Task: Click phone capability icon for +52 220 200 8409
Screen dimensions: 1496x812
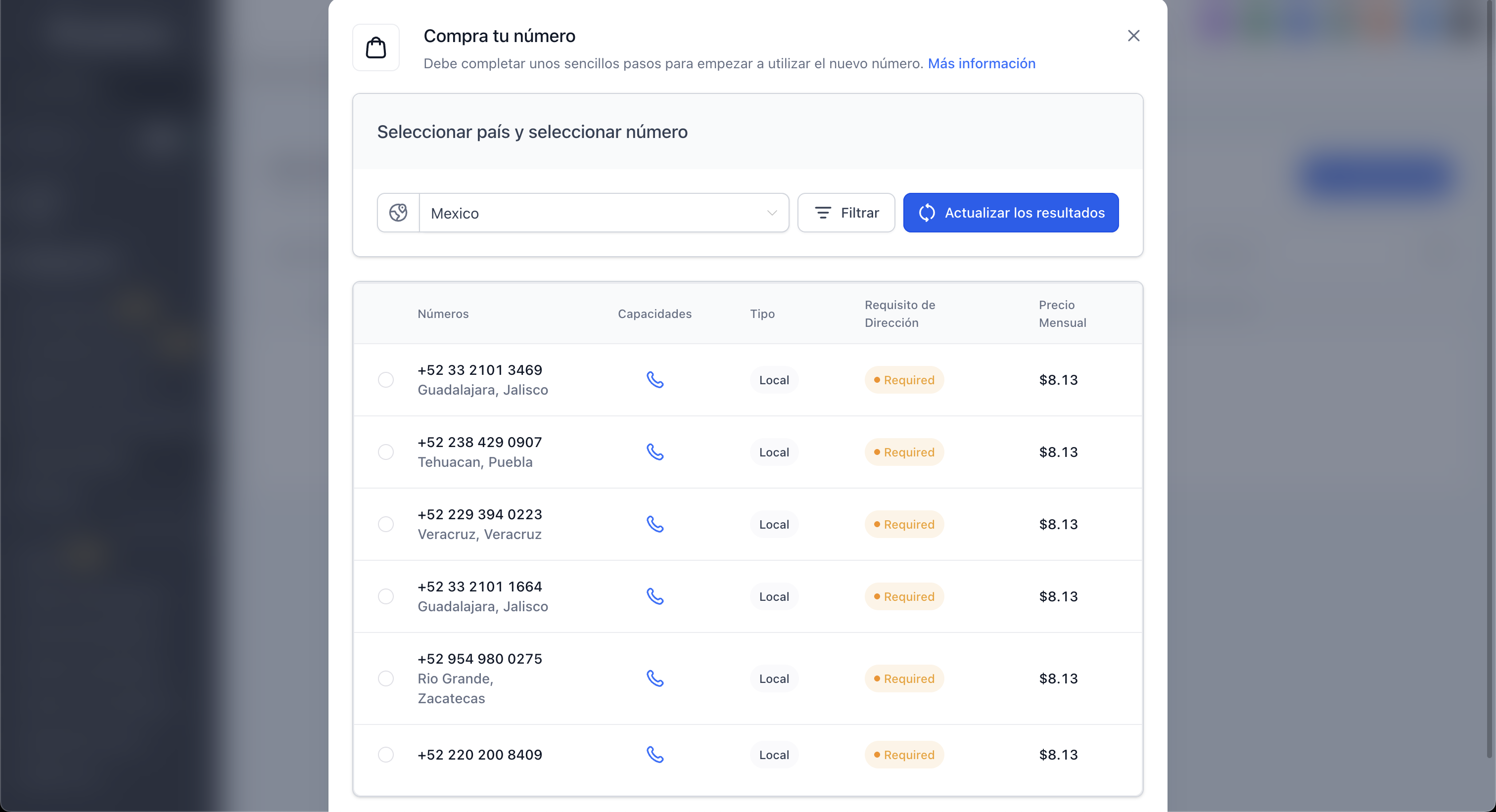Action: (655, 755)
